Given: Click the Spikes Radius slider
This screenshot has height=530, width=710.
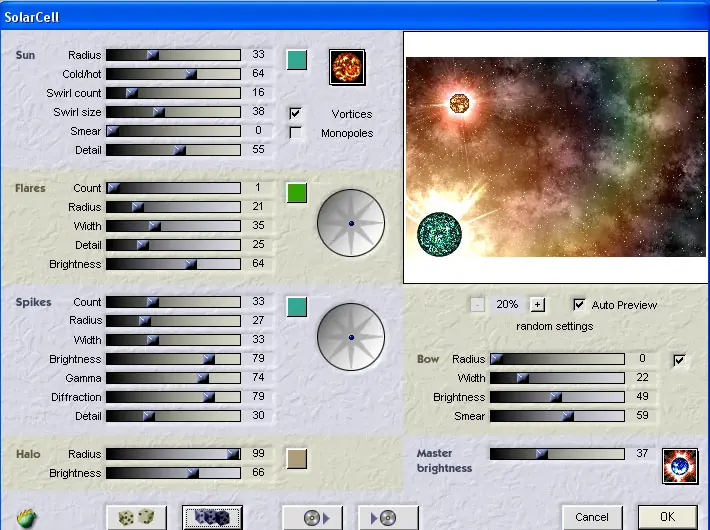Looking at the screenshot, I should click(173, 321).
